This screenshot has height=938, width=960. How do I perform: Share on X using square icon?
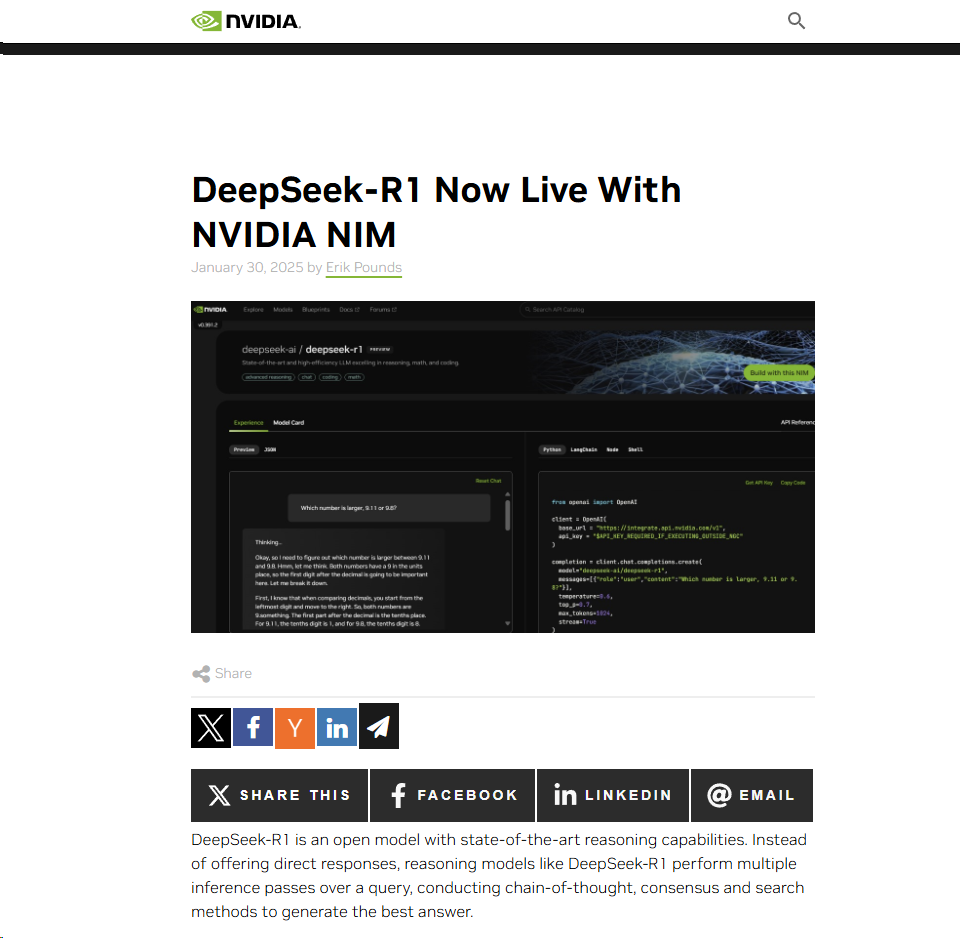[x=211, y=728]
